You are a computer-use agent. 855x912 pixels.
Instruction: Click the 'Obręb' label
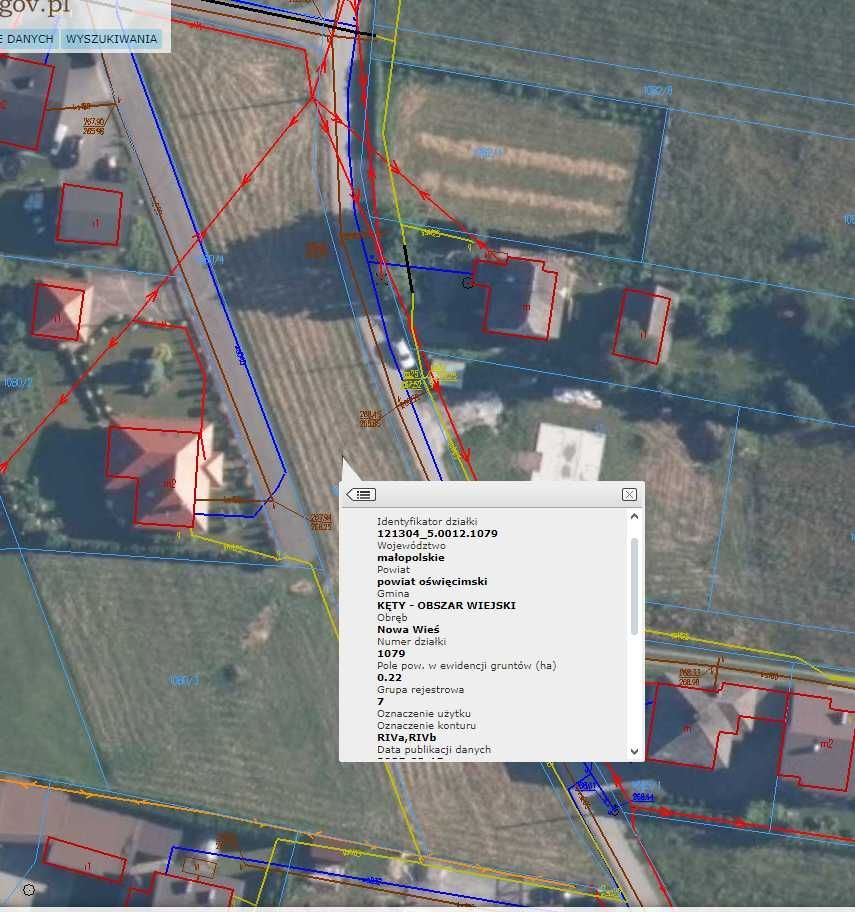392,617
